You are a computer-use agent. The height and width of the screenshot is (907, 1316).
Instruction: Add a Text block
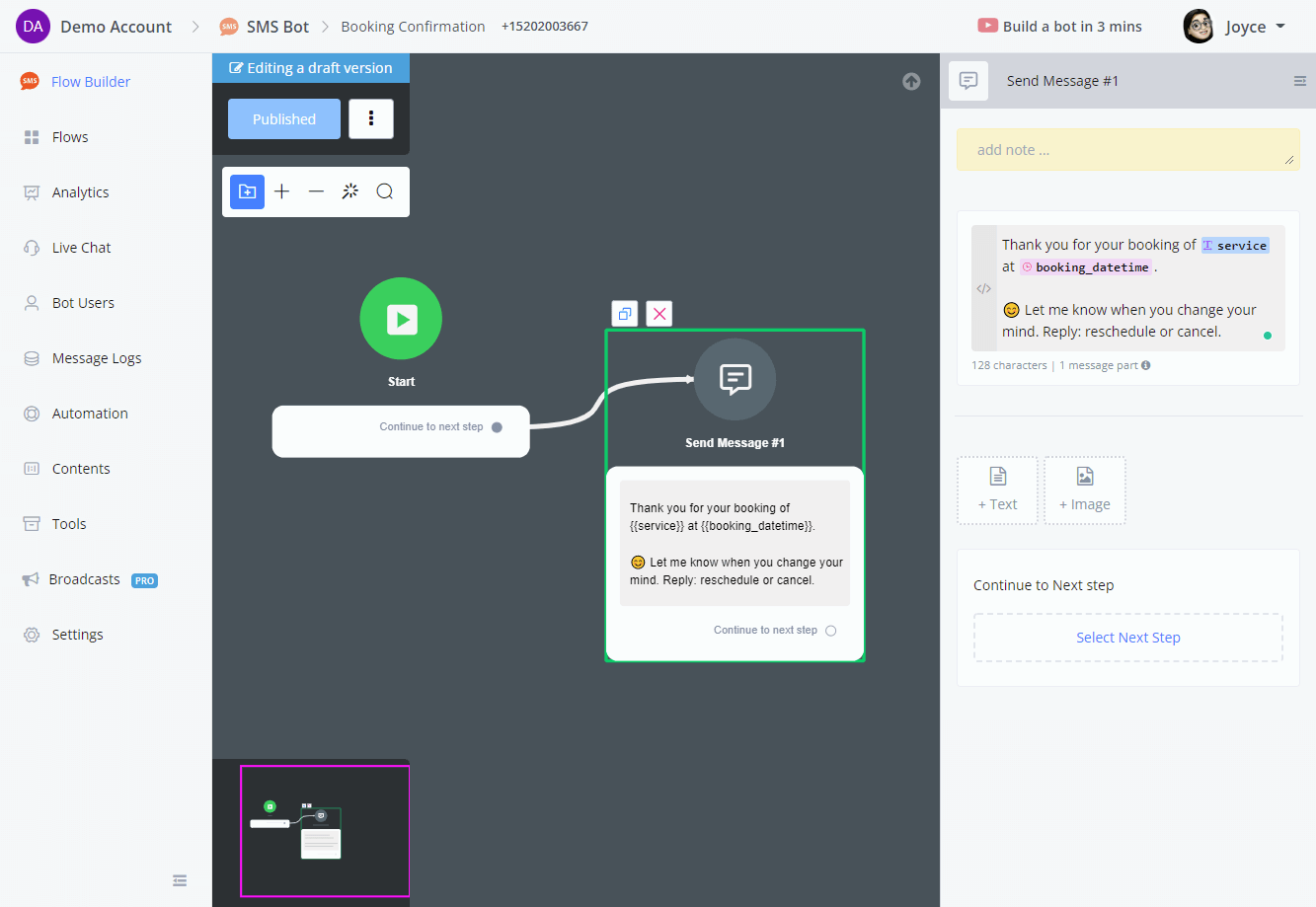coord(997,491)
